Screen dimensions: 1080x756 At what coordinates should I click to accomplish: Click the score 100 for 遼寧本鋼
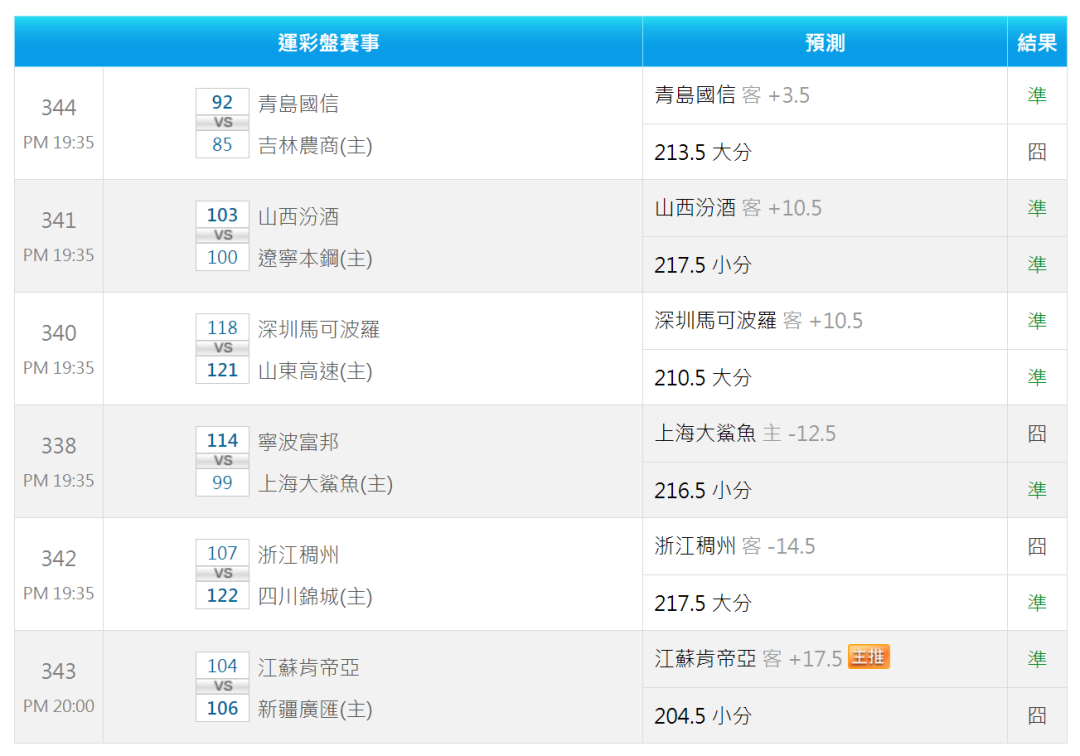[x=222, y=258]
